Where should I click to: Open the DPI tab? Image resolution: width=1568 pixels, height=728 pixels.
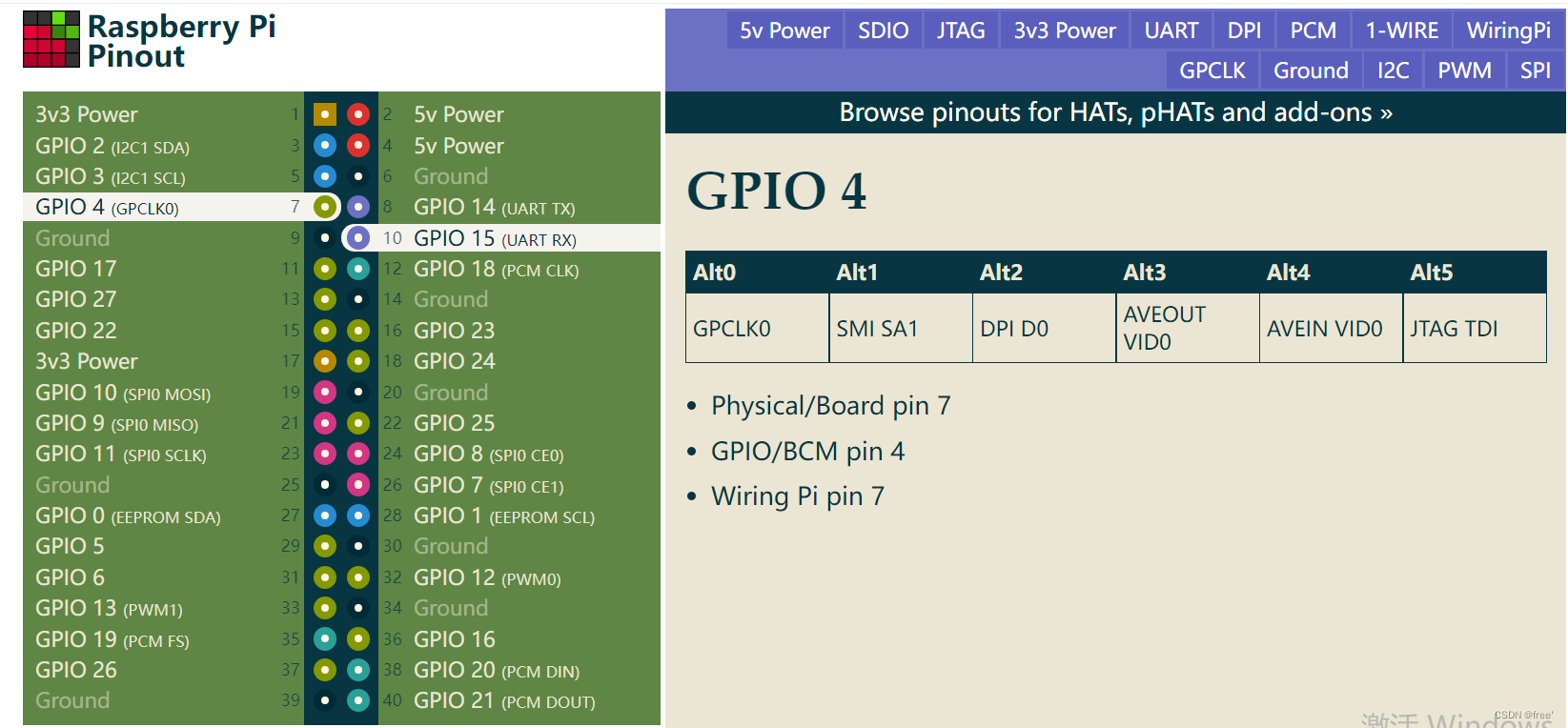coord(1244,30)
